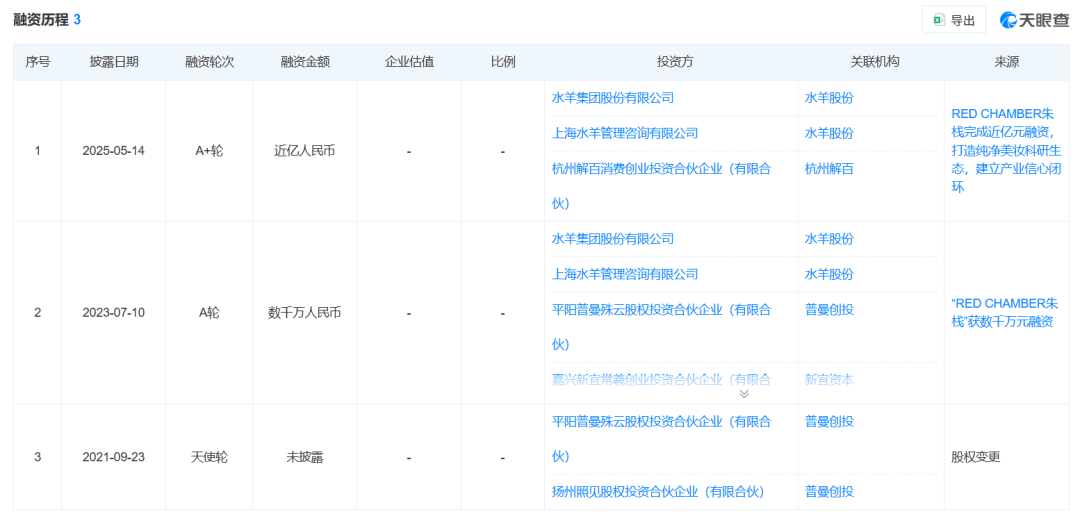Open source article RED CHAMBER朱栈完成近亿元融资
The height and width of the screenshot is (521, 1080).
1006,150
